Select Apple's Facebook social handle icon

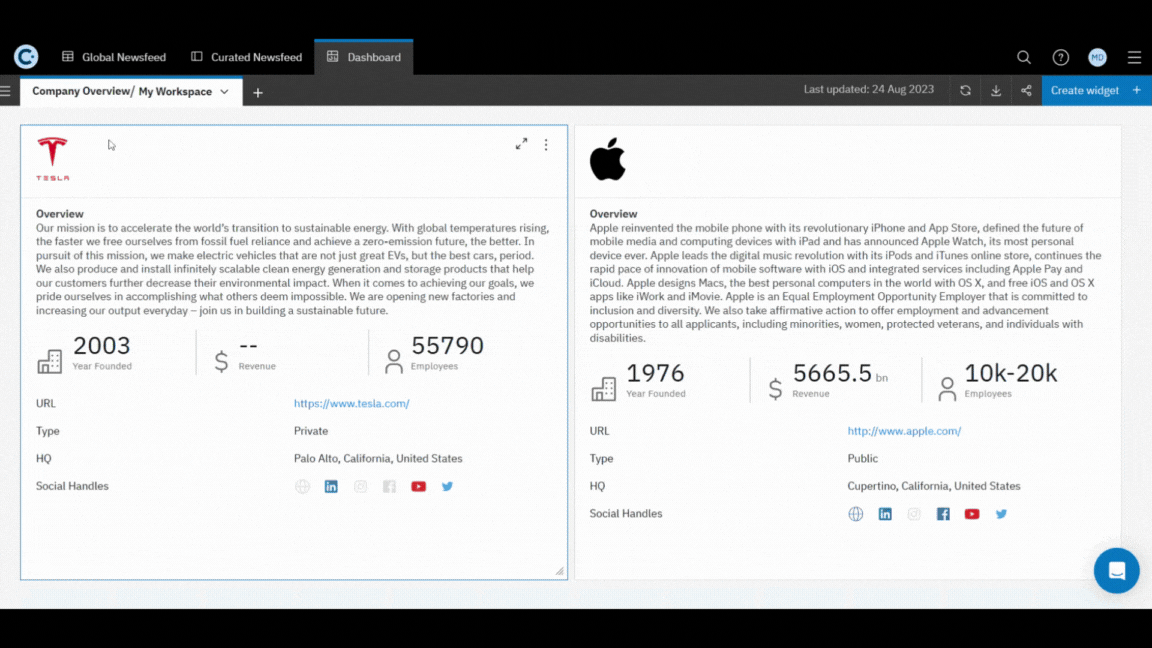point(942,513)
